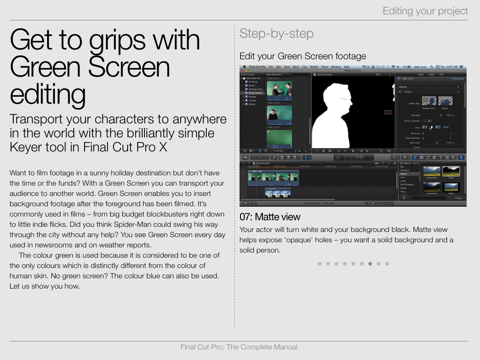The image size is (480, 360).
Task: Select the highlighted seventh step dot
Action: coord(370,264)
